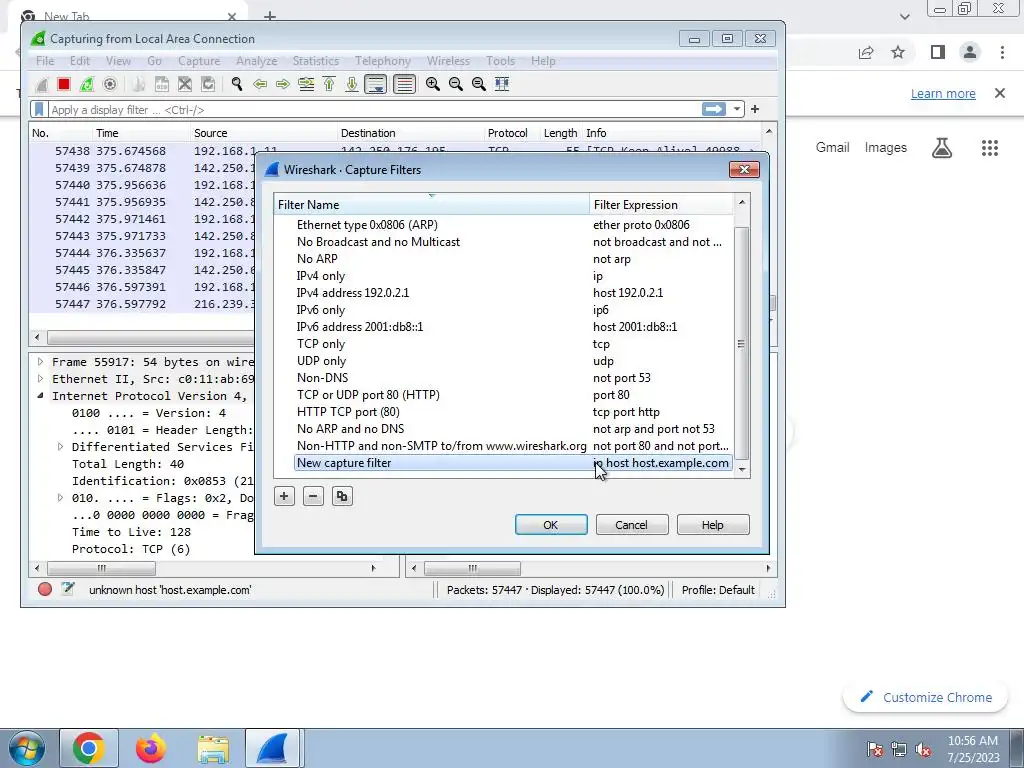
Task: Jump to the last packet
Action: 352,84
